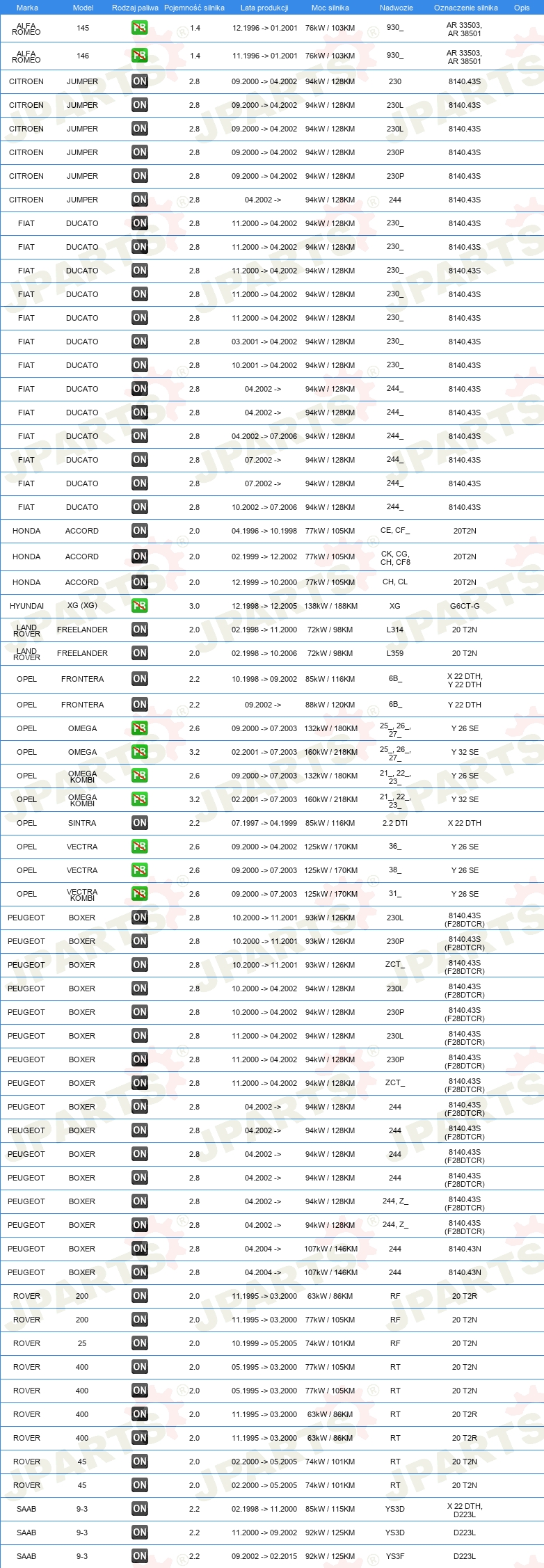Click the YS3F body cell
This screenshot has width=544, height=1568.
395,1556
